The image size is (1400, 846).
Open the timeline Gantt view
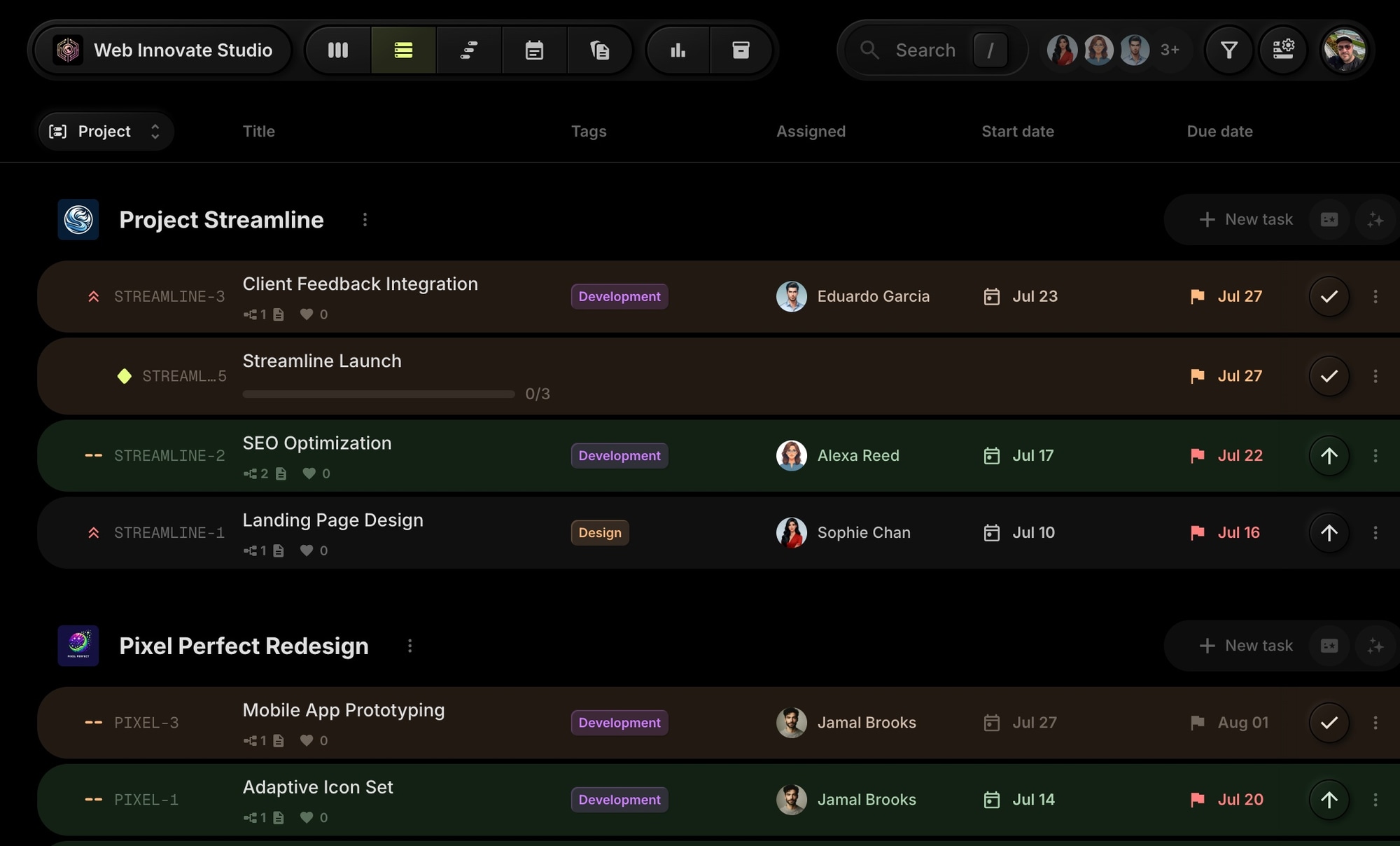[x=469, y=50]
